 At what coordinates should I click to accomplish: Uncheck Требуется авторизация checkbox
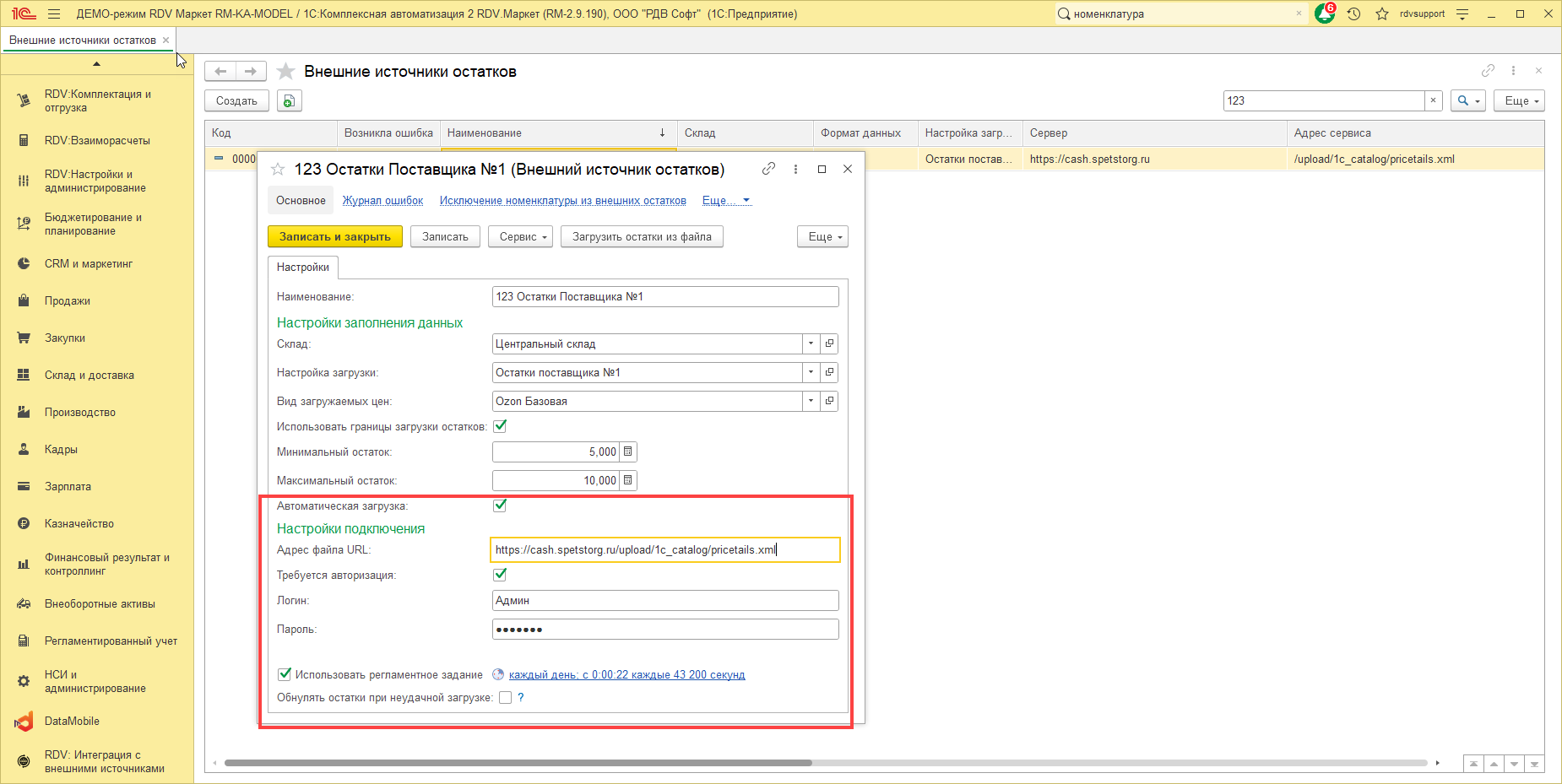(x=500, y=575)
